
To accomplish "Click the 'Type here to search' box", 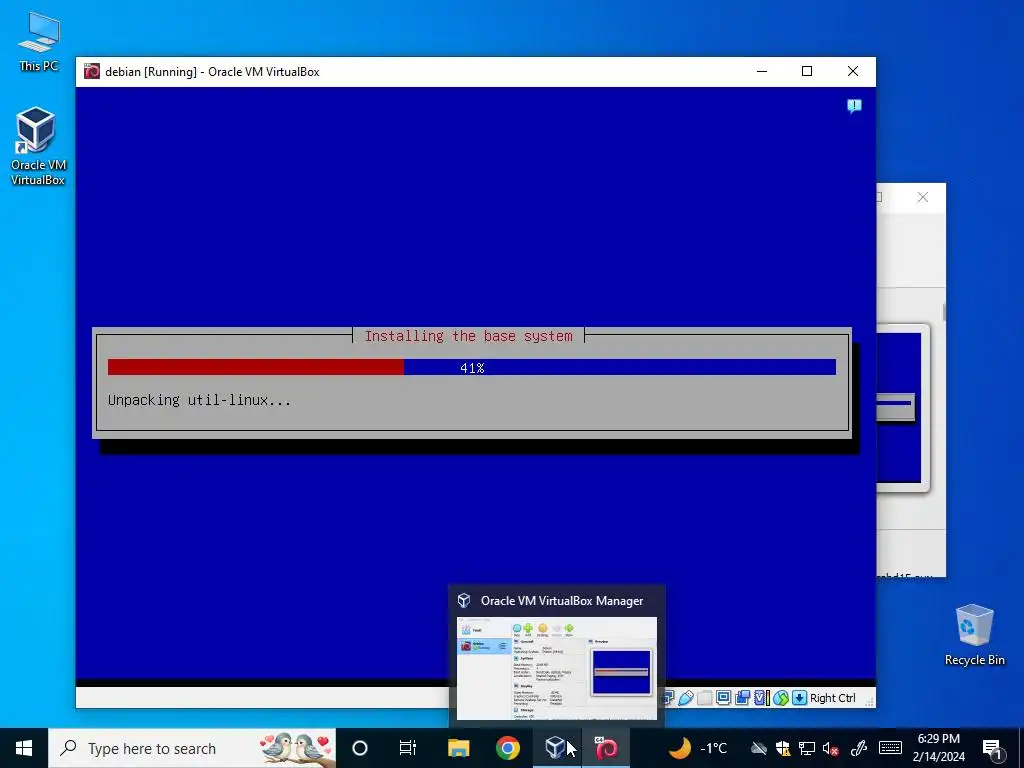I will (x=192, y=748).
